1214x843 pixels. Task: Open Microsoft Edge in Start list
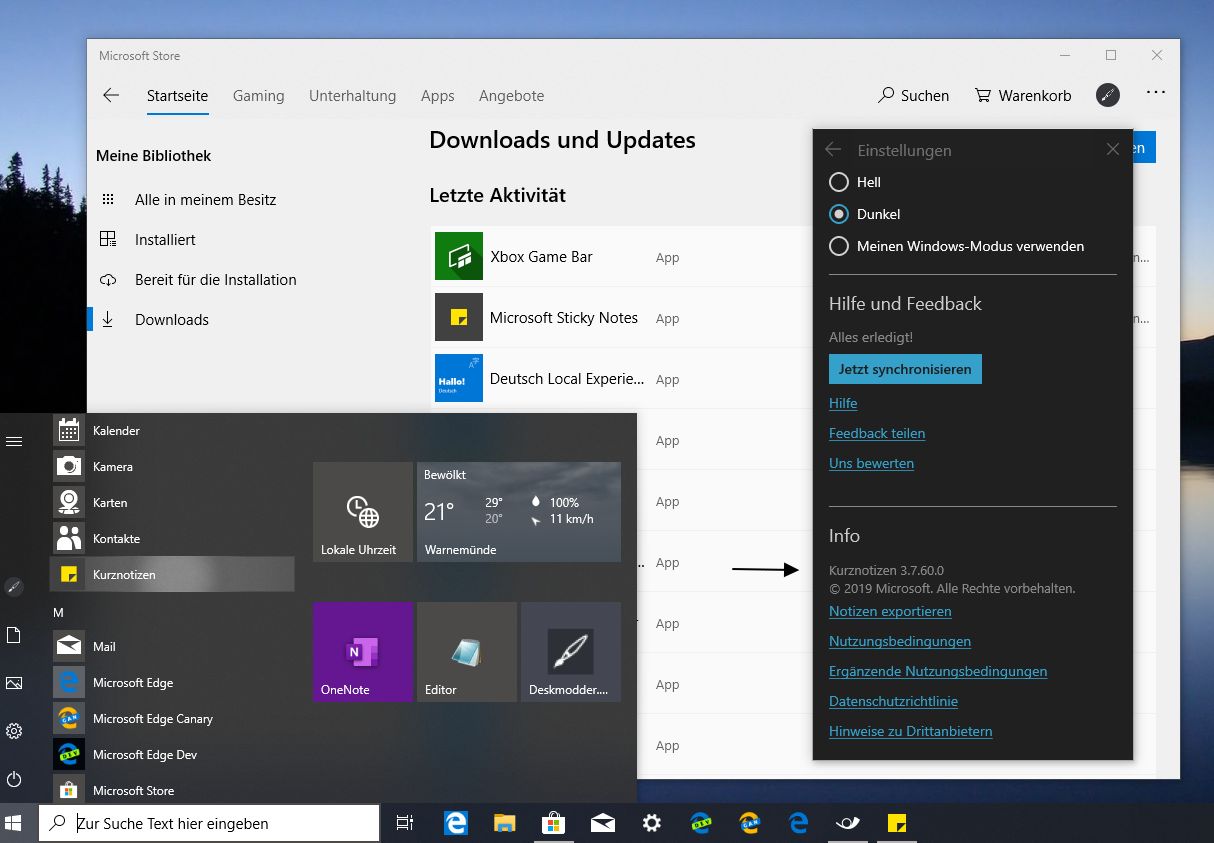click(x=172, y=683)
